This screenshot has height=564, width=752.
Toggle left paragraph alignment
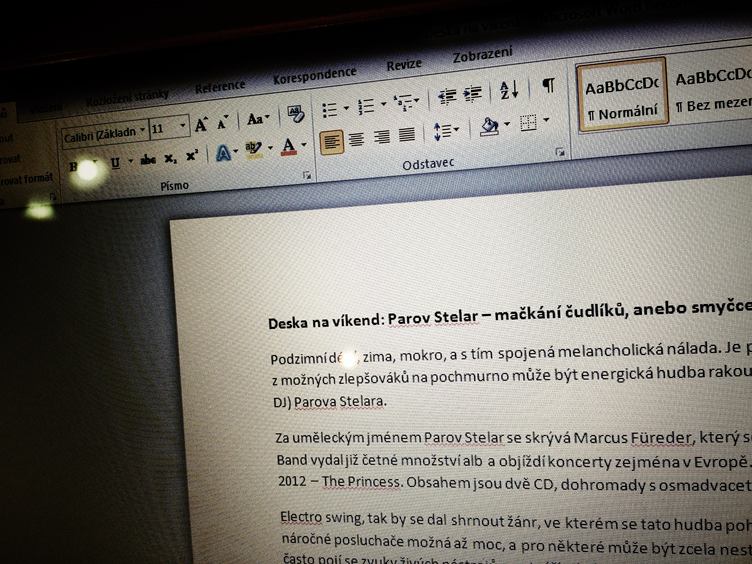(332, 142)
